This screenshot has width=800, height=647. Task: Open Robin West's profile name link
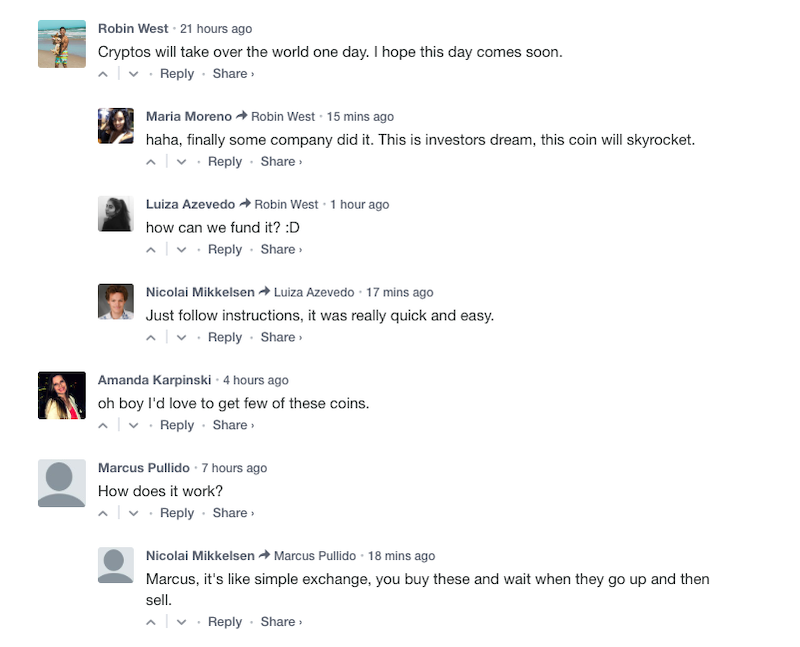click(133, 29)
